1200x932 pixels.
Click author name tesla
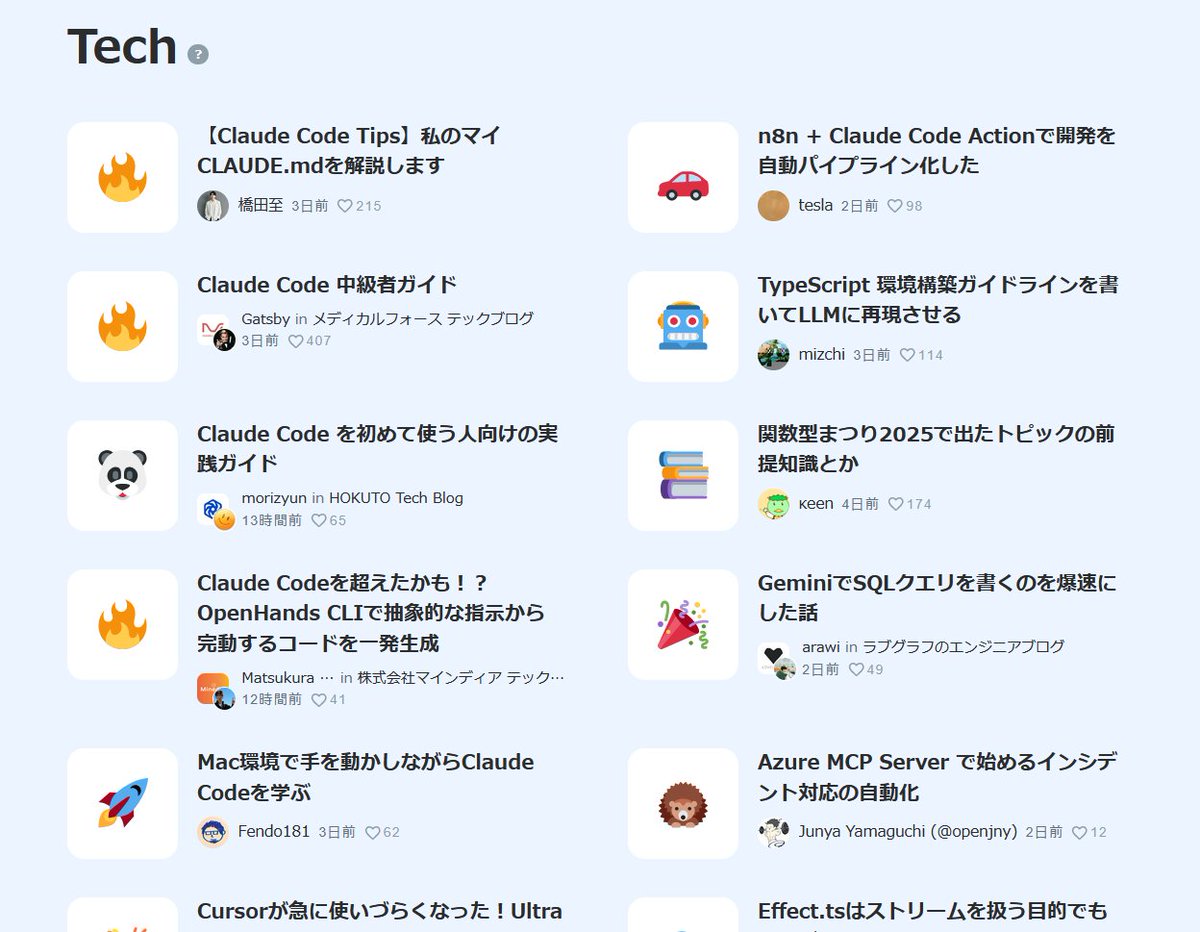(816, 206)
